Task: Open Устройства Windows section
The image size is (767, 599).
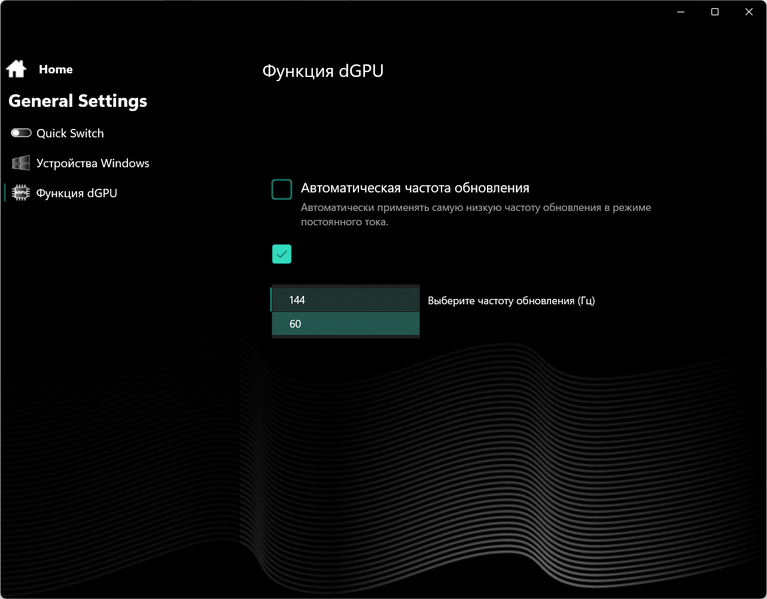Action: coord(93,163)
